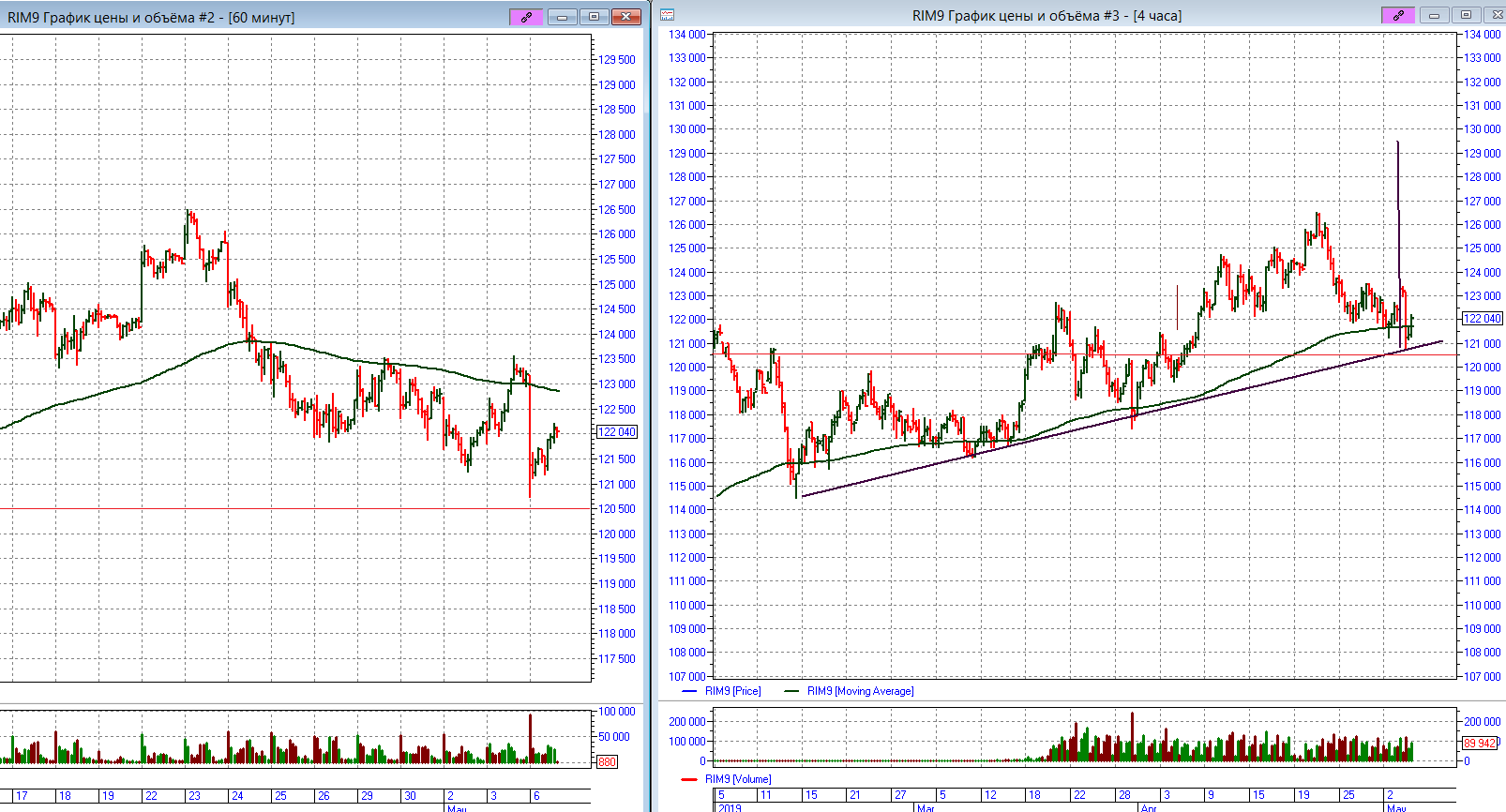Click the pink link icon in the 60-minute chart
The width and height of the screenshot is (1506, 812).
pyautogui.click(x=526, y=17)
